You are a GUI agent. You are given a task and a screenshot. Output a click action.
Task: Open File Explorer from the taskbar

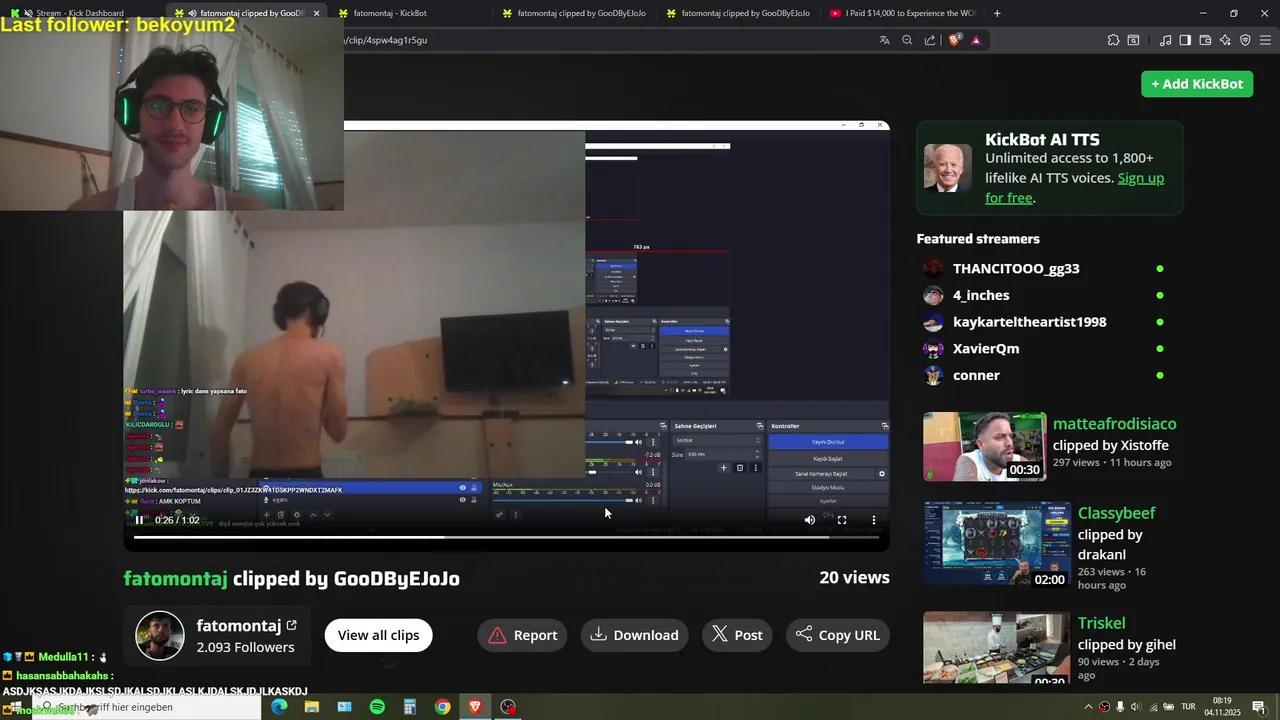click(x=312, y=707)
